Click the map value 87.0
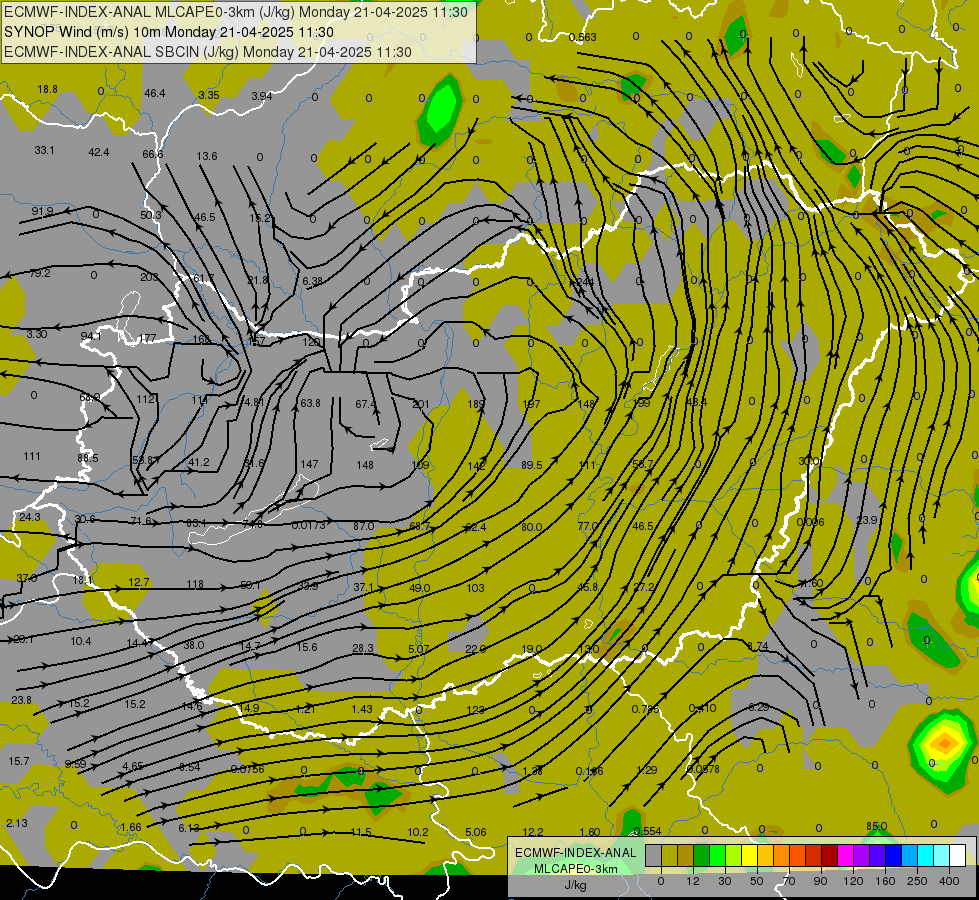Viewport: 979px width, 900px height. click(364, 527)
